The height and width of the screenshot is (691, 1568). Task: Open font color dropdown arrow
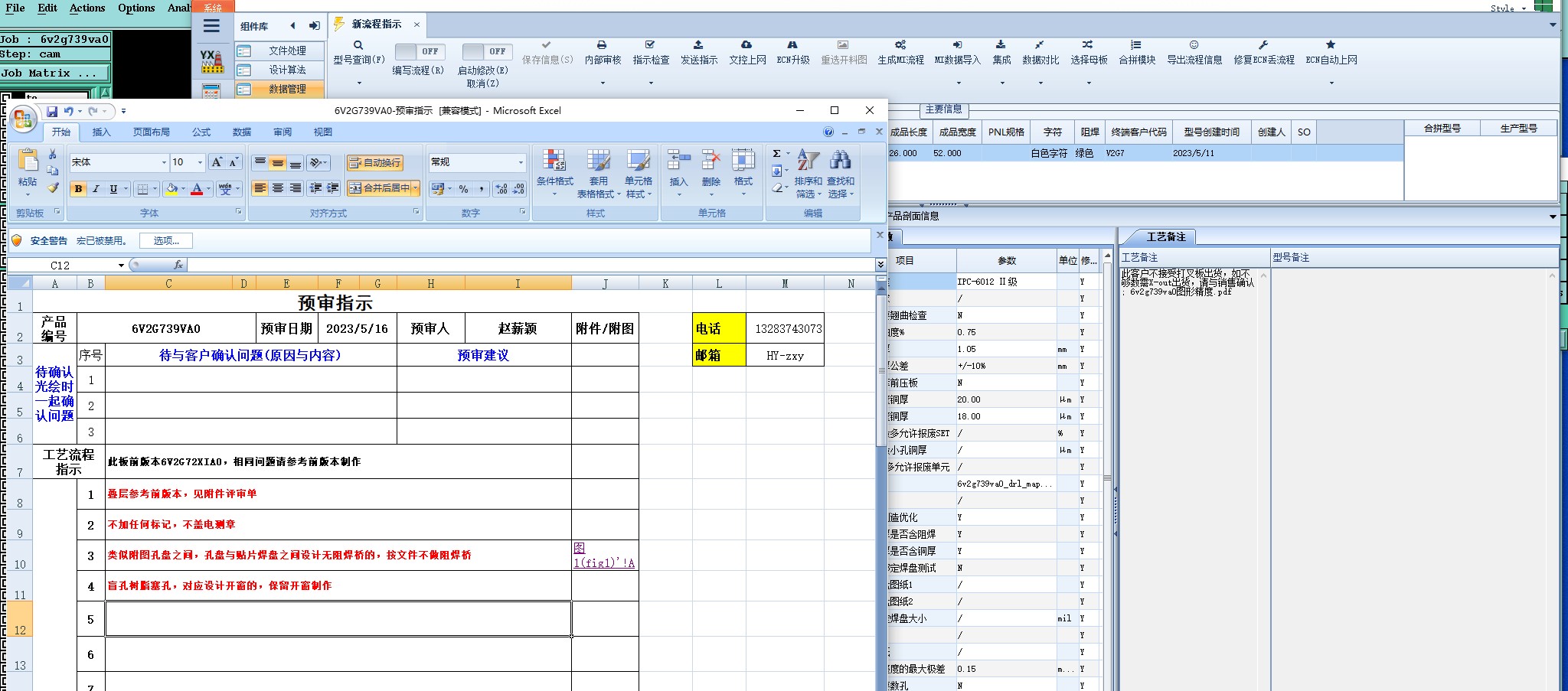[x=208, y=189]
